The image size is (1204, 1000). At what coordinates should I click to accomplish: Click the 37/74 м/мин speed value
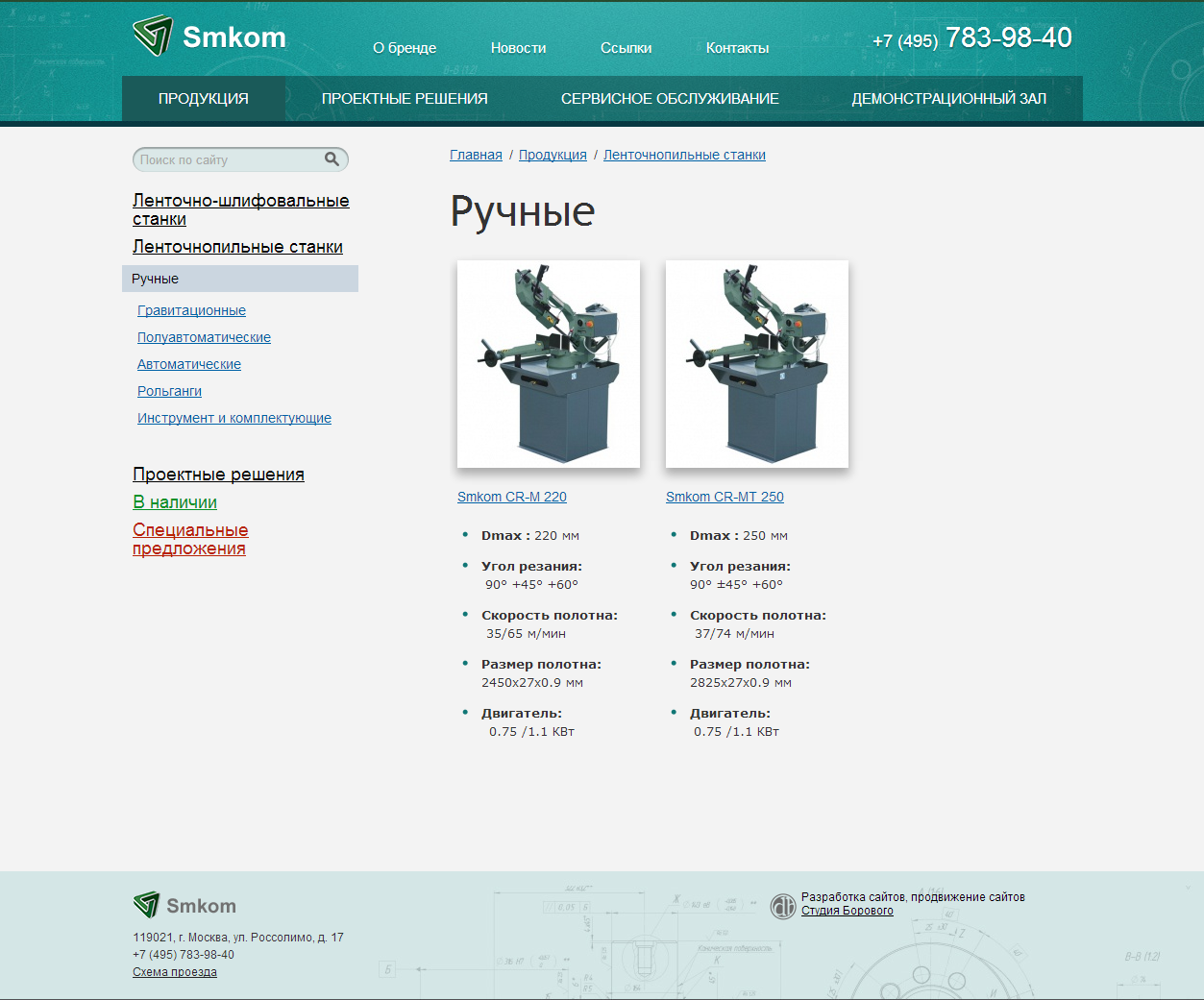pos(734,634)
